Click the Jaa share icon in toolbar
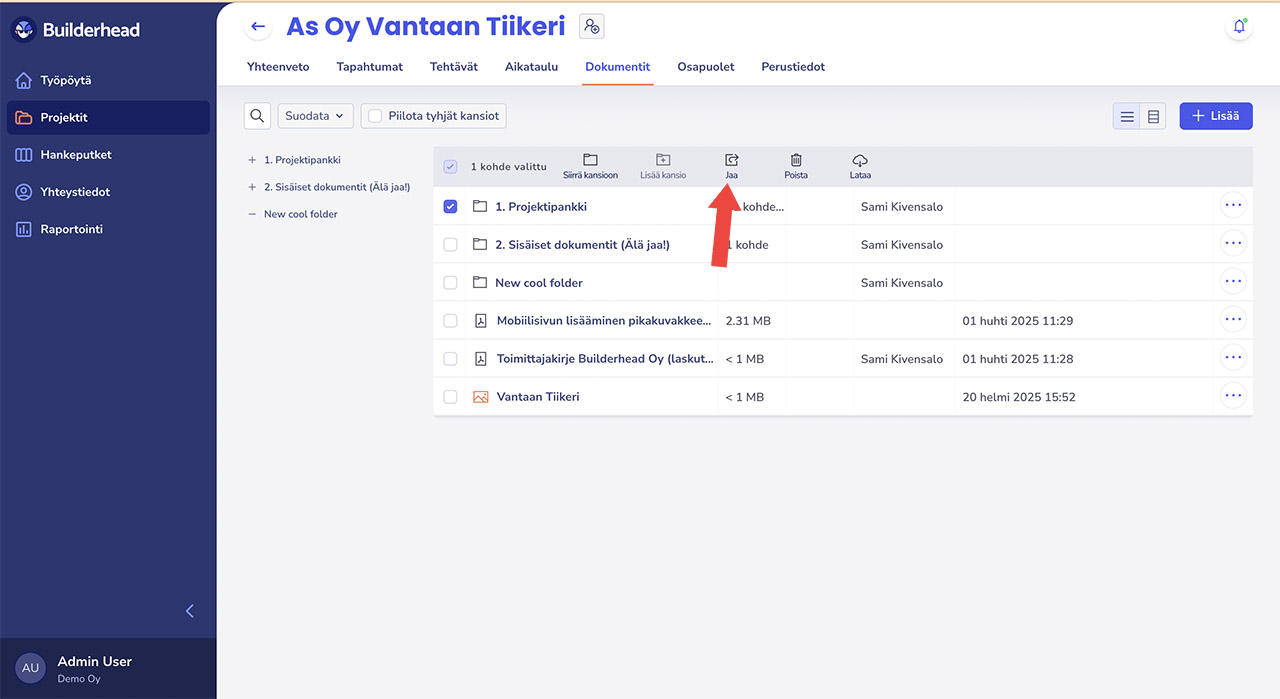Image resolution: width=1280 pixels, height=699 pixels. 731,161
